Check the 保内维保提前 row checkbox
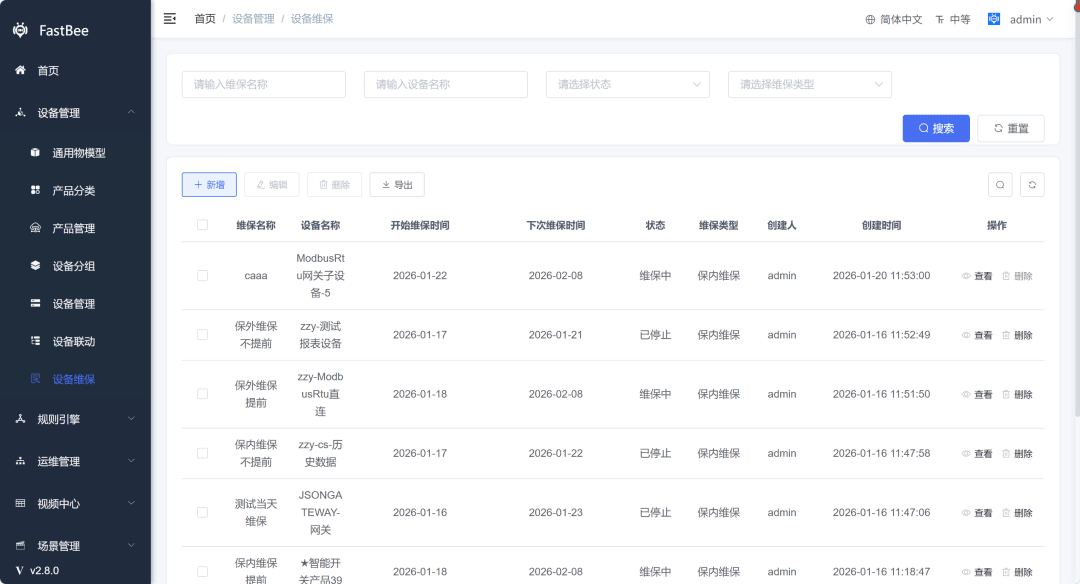 [202, 572]
